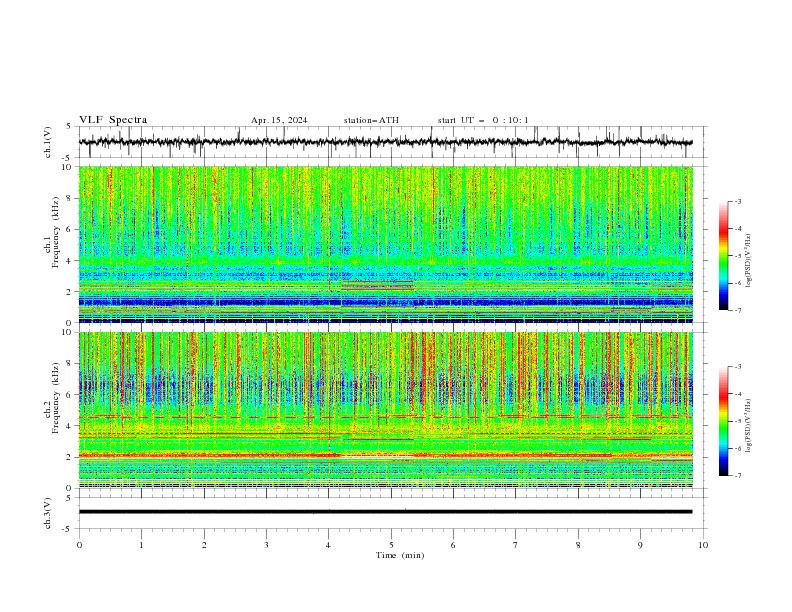792x612 pixels.
Task: Click the 'ch.3(V)' waveform axis label
Action: (48, 513)
